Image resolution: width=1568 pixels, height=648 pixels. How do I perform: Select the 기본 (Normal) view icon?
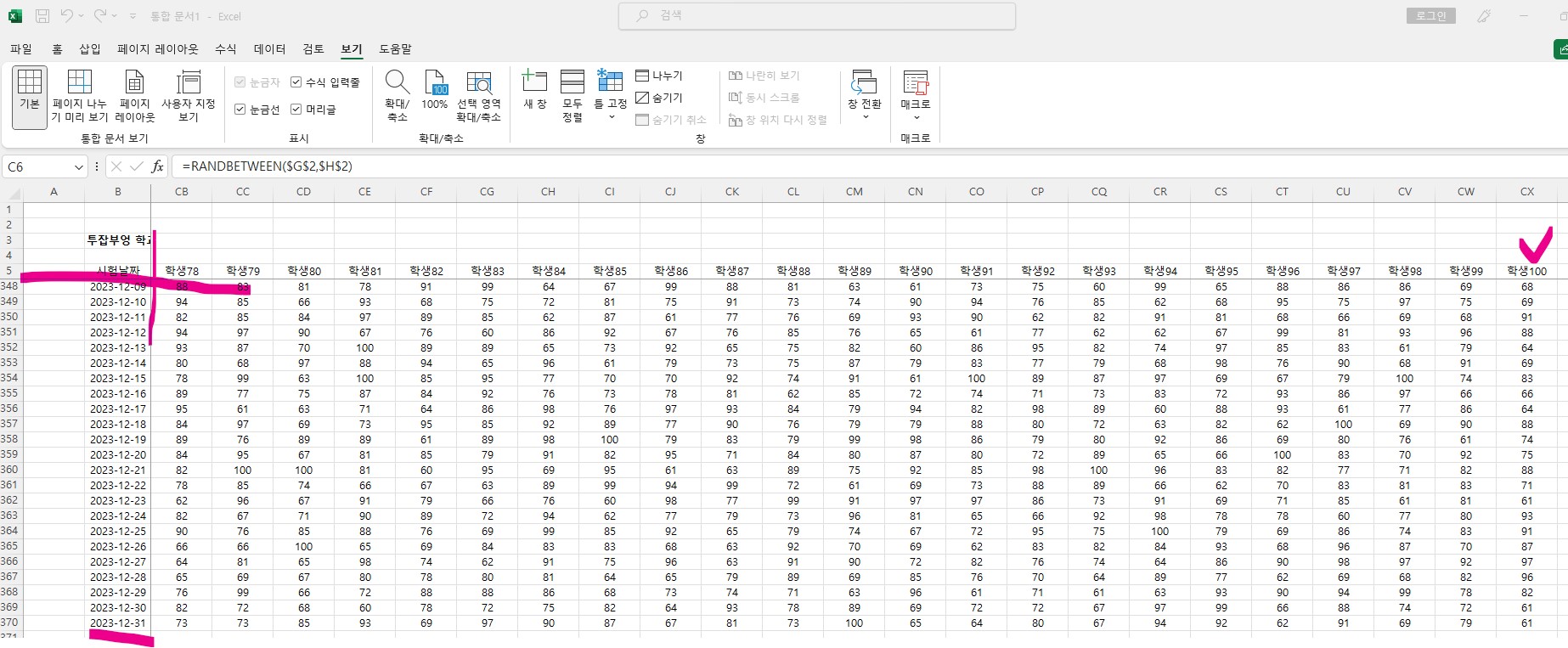(x=30, y=97)
